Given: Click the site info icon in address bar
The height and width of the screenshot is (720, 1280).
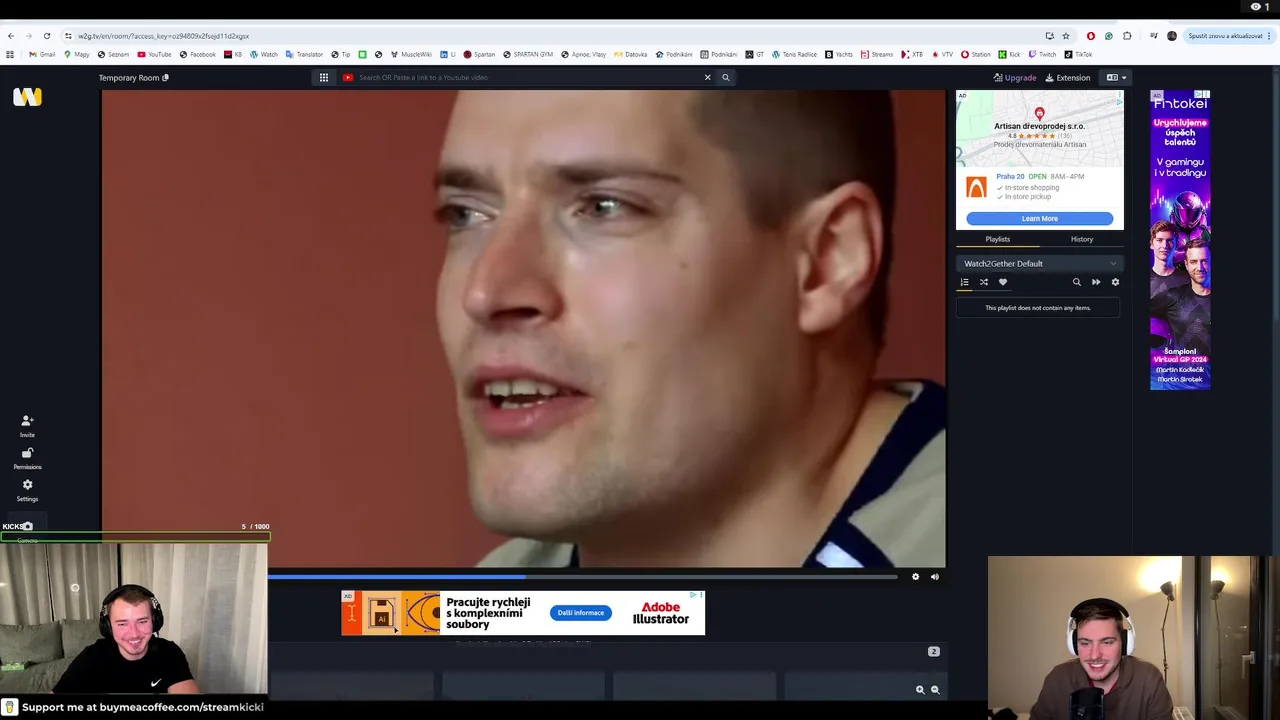Looking at the screenshot, I should tap(68, 36).
